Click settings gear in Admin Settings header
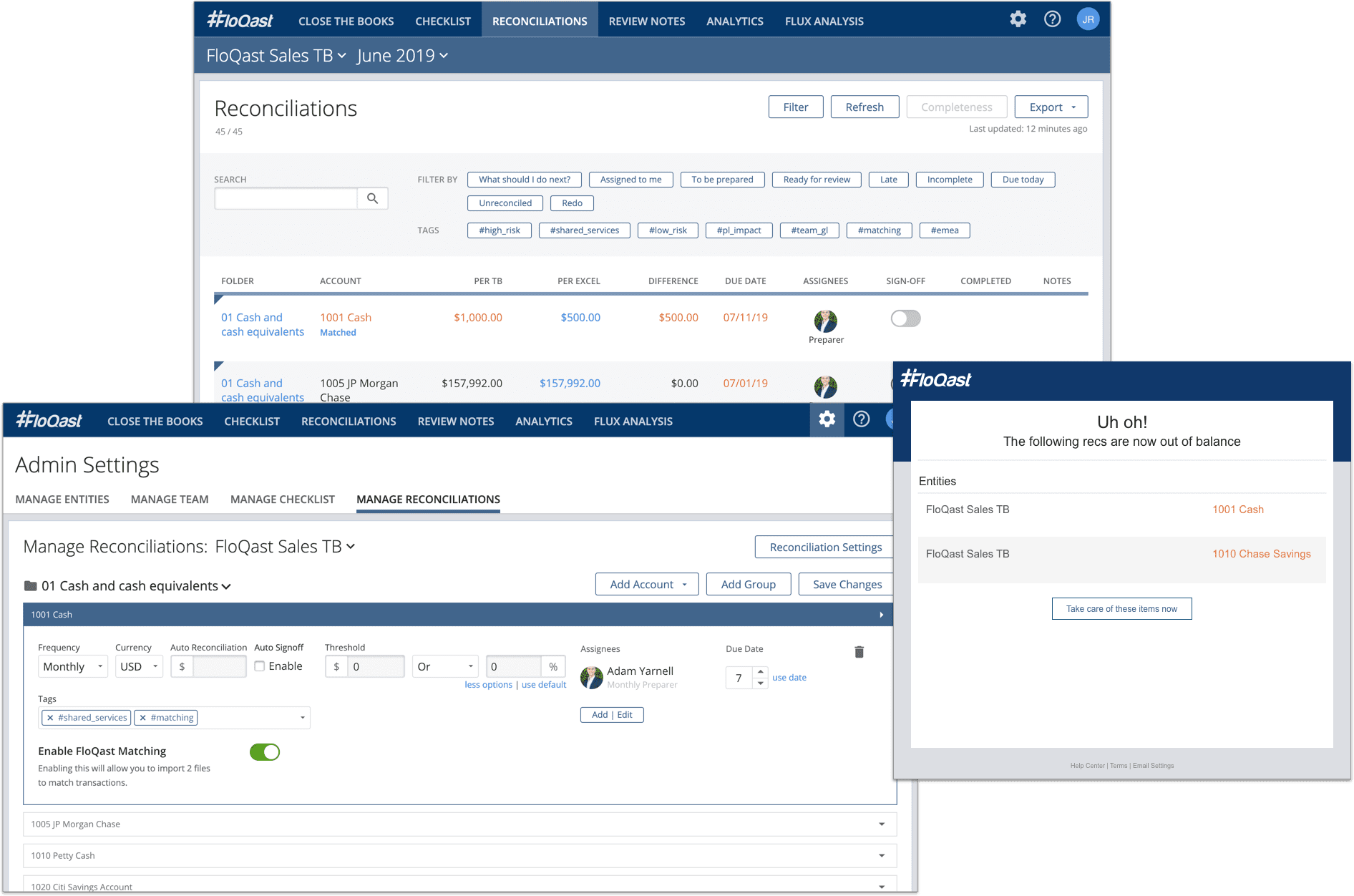This screenshot has height=896, width=1354. 827,419
